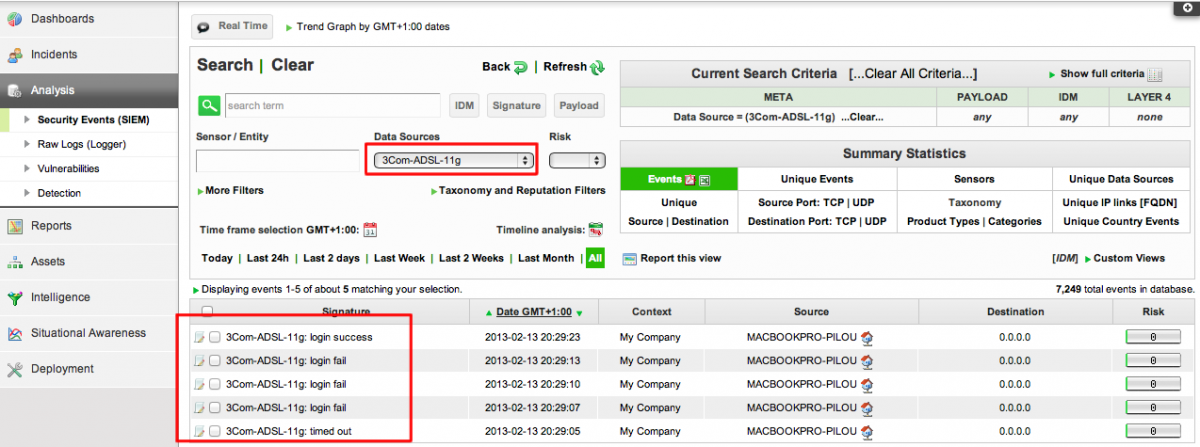Click the green Back arrow icon
Image resolution: width=1200 pixels, height=447 pixels.
coord(520,68)
